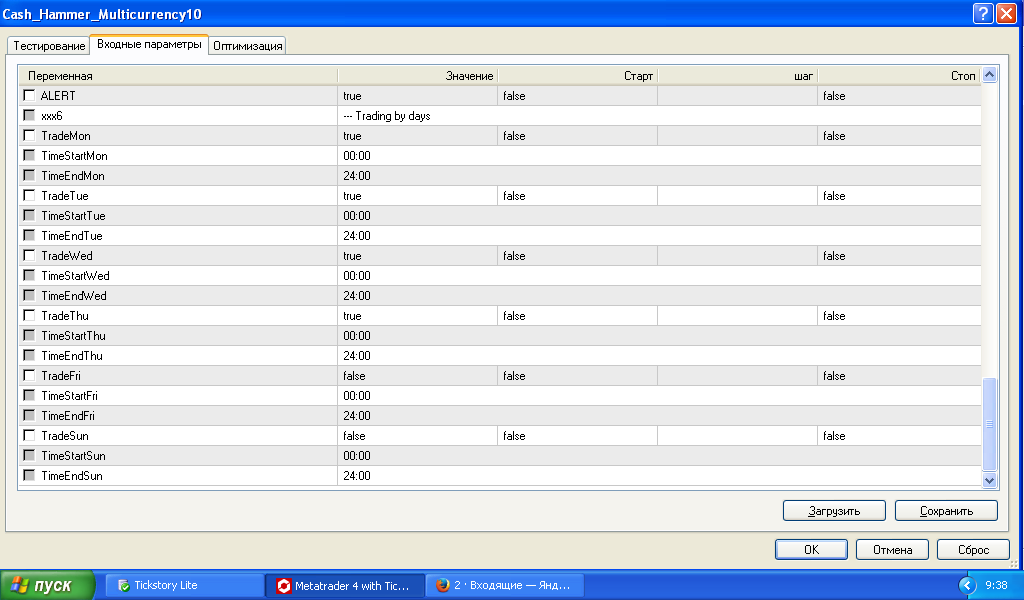Open the Windows Start button
This screenshot has height=600, width=1024.
pos(48,586)
